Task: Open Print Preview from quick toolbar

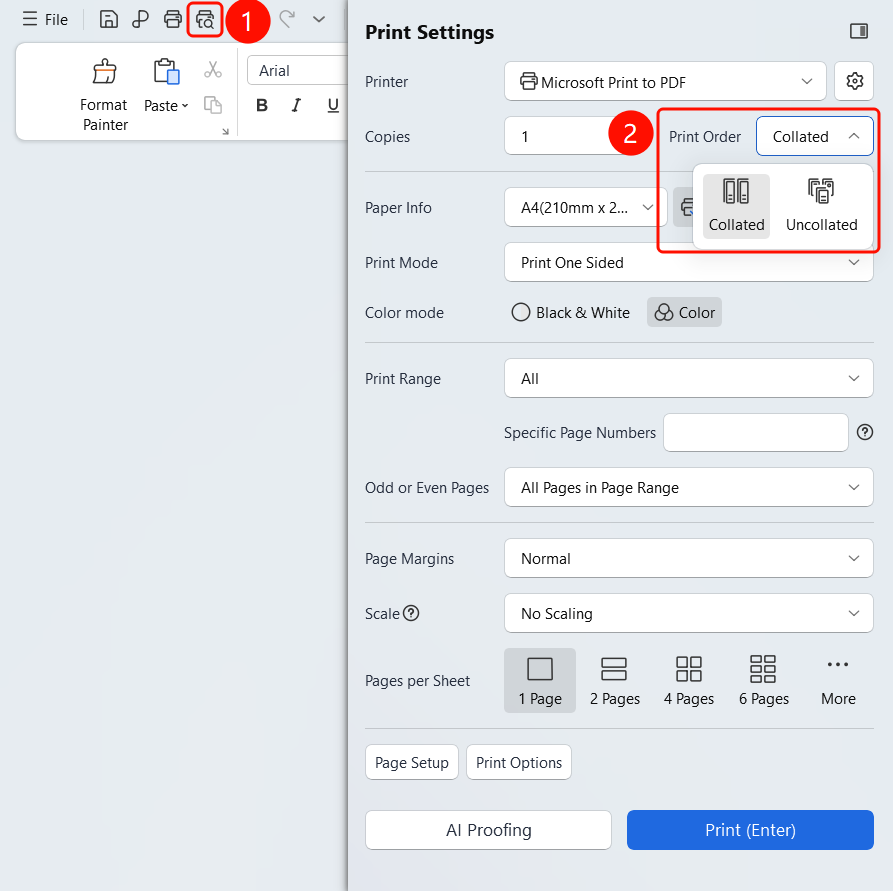Action: click(x=205, y=19)
